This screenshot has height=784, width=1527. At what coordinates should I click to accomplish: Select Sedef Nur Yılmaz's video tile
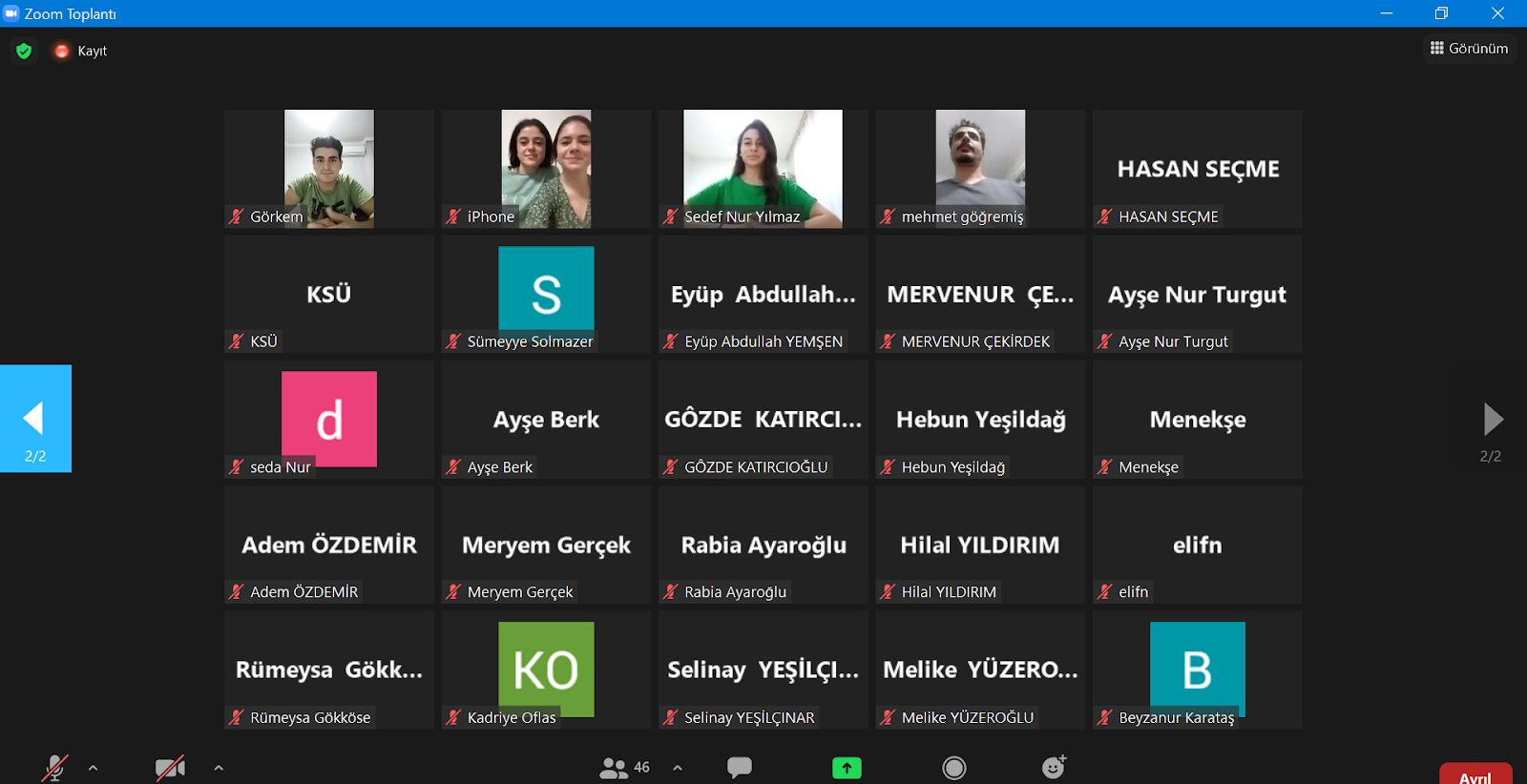(763, 168)
